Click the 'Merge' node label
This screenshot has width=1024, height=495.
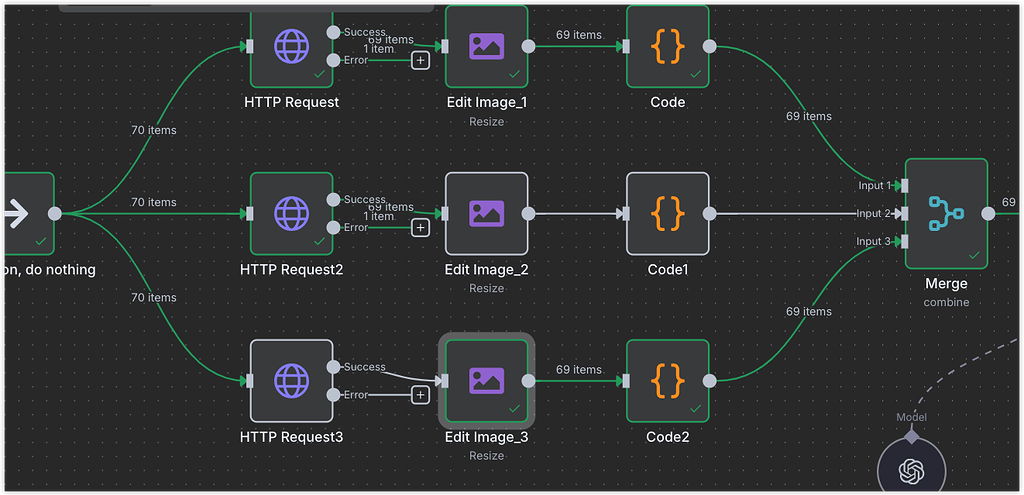pos(946,284)
